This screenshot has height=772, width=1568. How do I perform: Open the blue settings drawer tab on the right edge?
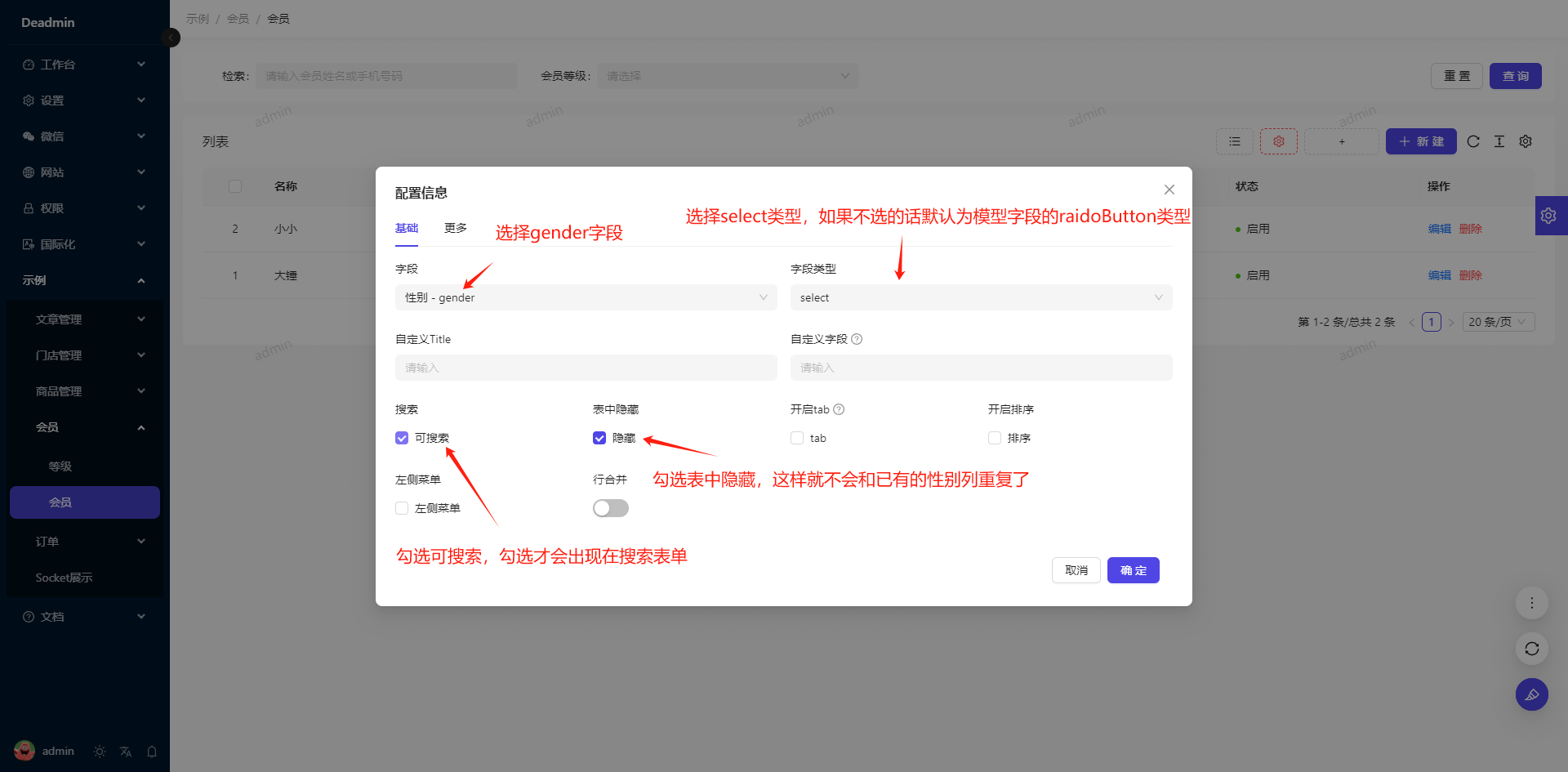point(1549,216)
